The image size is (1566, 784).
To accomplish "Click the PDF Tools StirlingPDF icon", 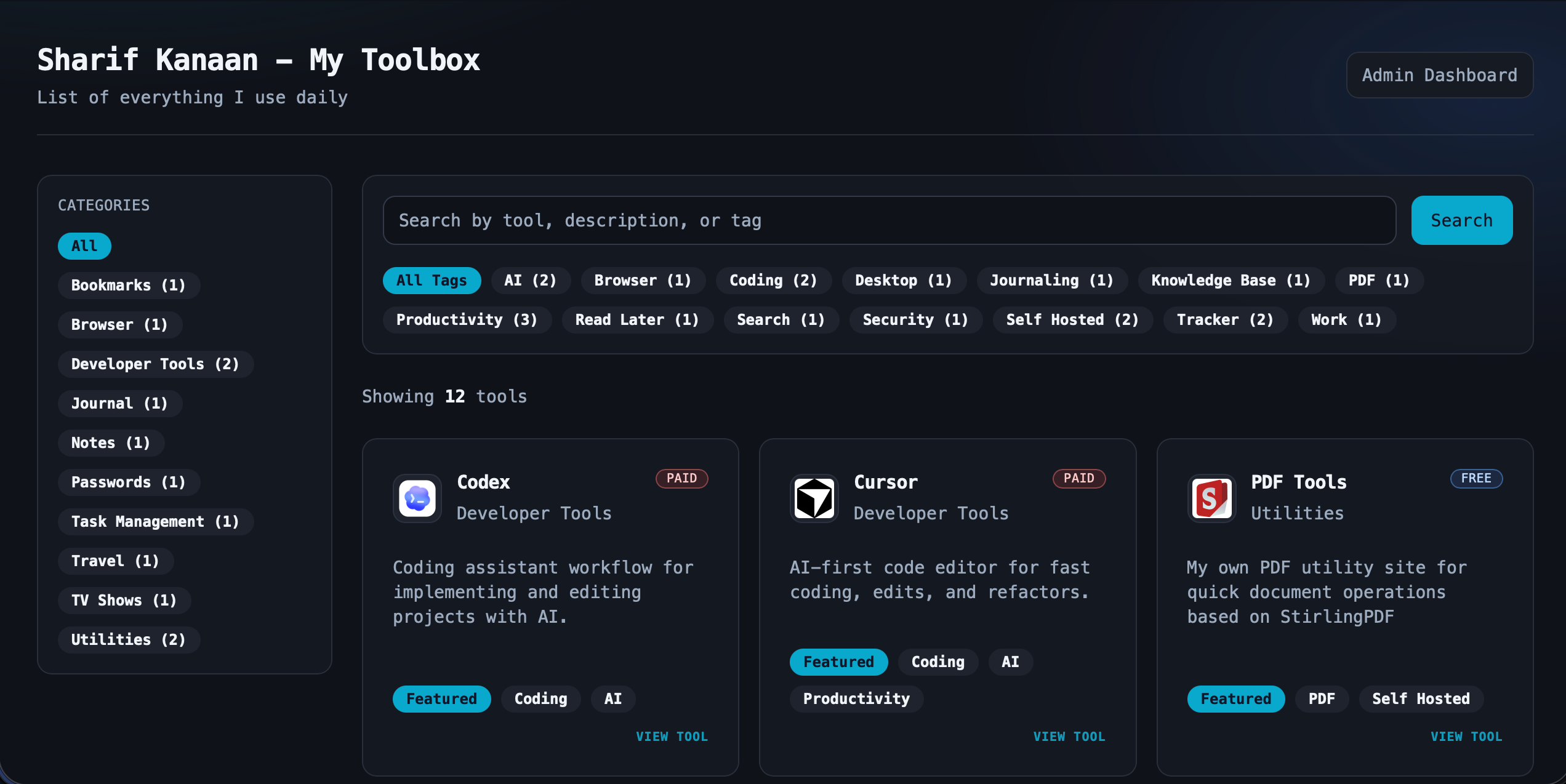I will click(x=1211, y=498).
